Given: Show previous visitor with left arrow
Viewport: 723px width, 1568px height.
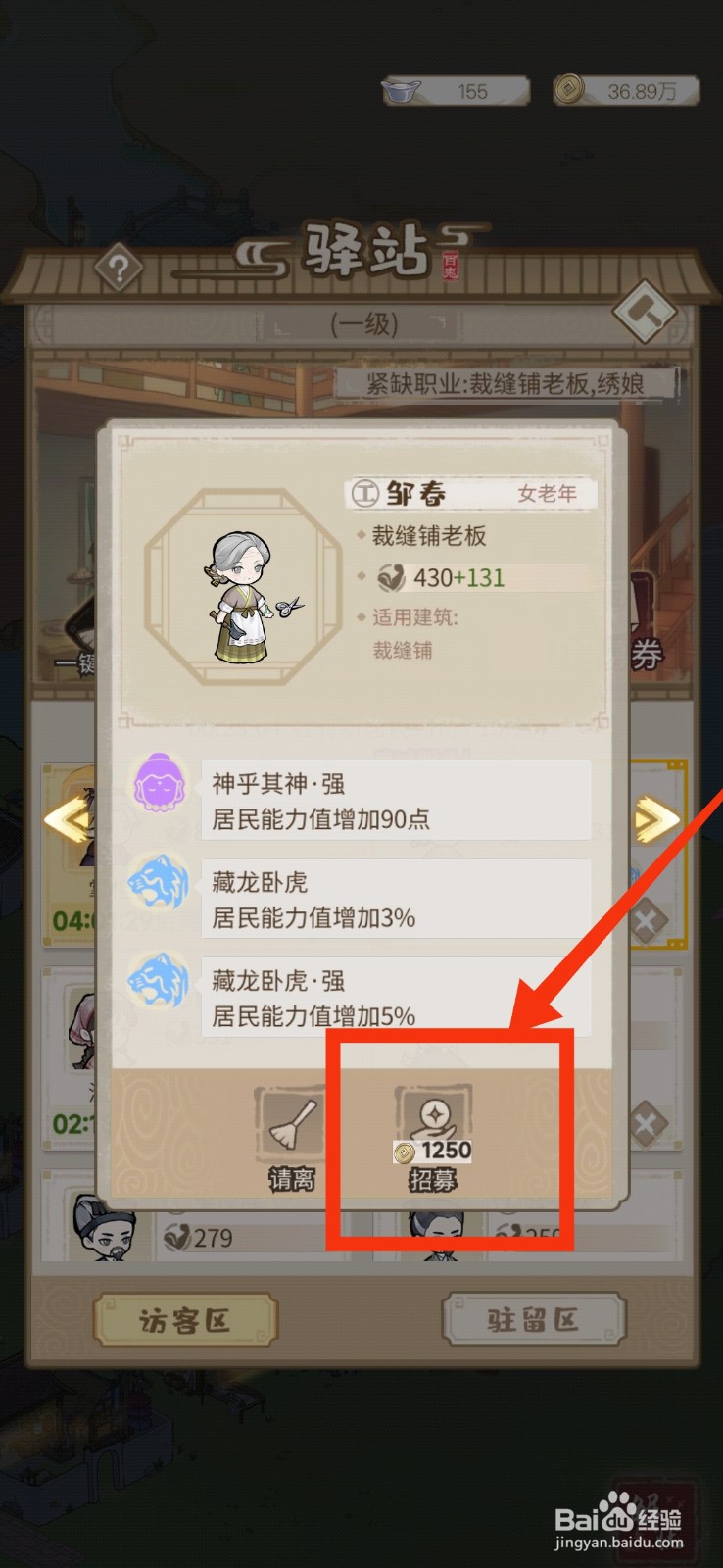Looking at the screenshot, I should tap(67, 819).
